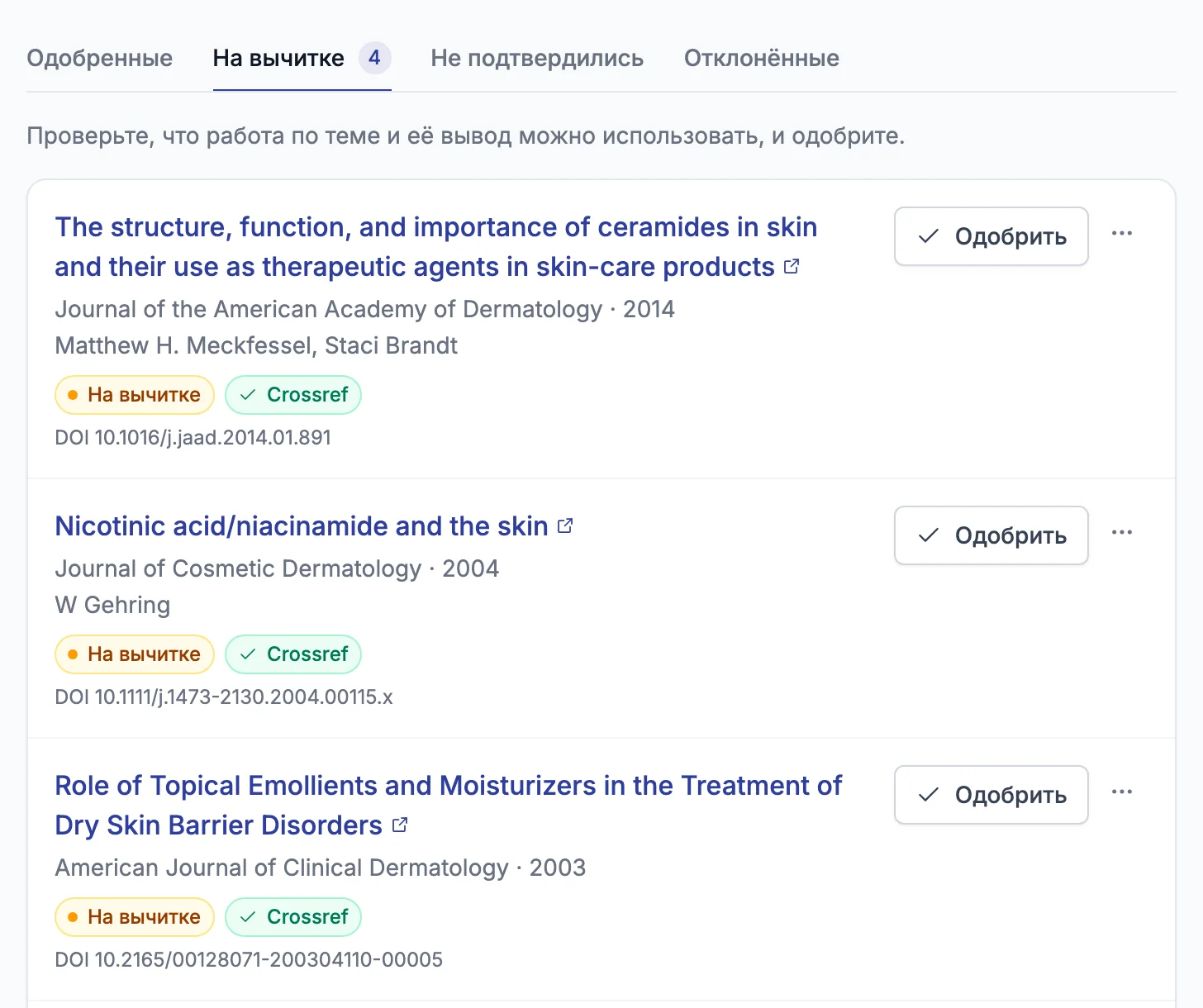Switch to the Одобренные tab
This screenshot has height=1008, width=1203.
(100, 58)
